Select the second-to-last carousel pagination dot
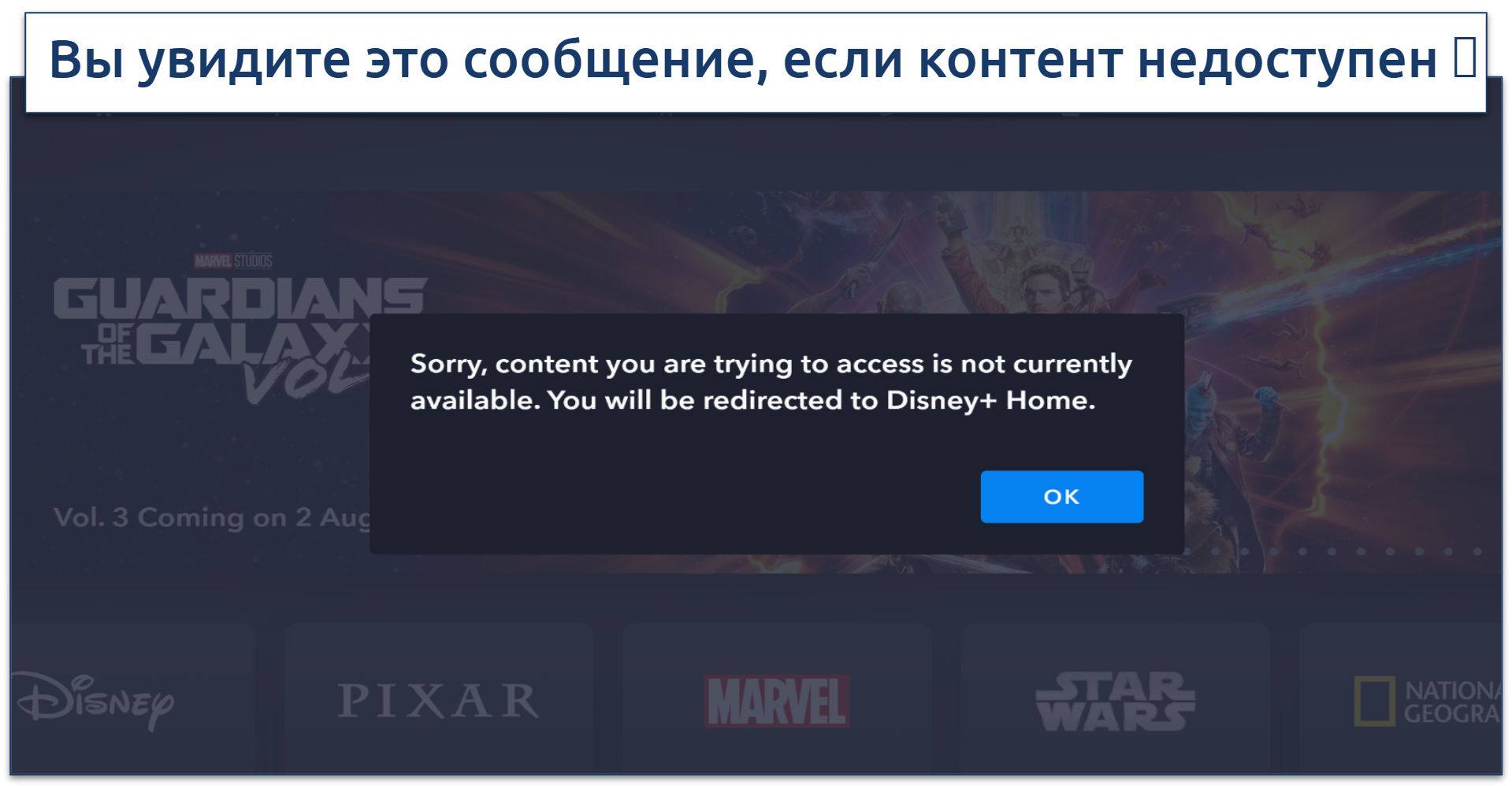 [x=1448, y=552]
